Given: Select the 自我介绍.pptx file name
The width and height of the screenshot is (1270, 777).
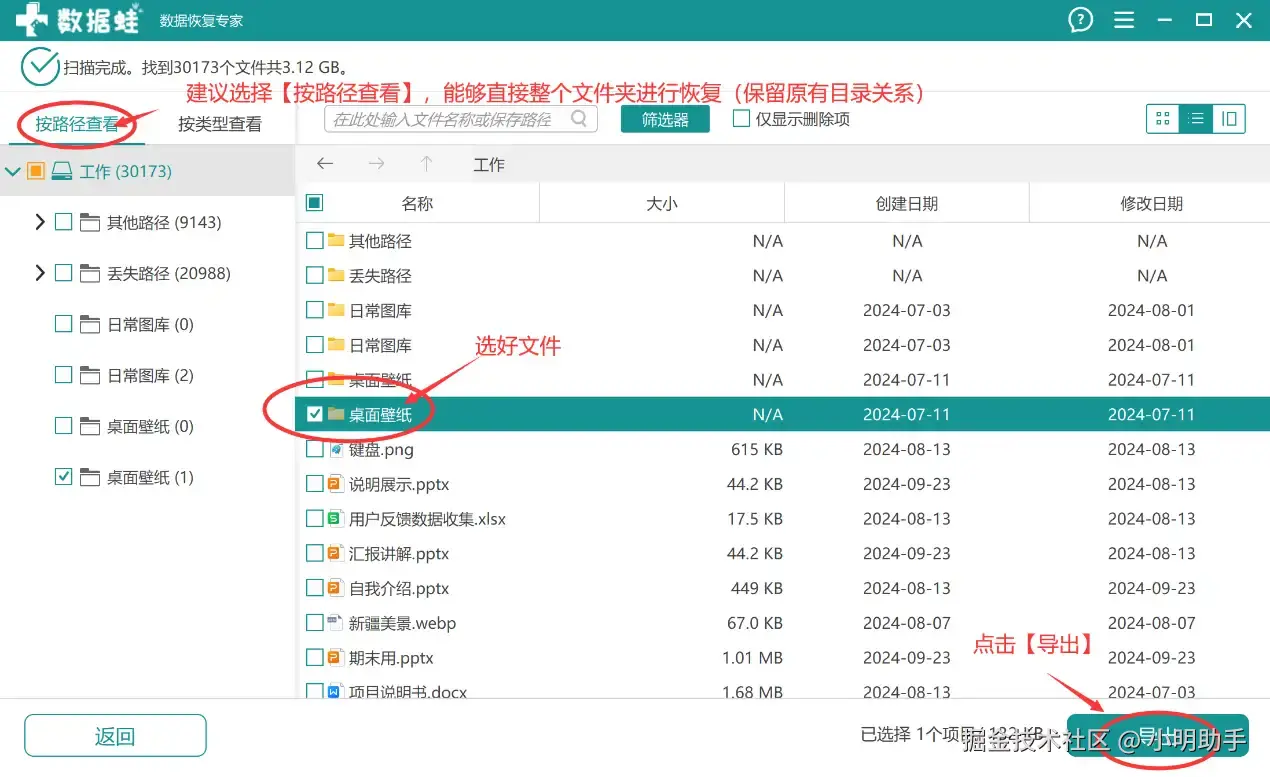Looking at the screenshot, I should click(399, 588).
